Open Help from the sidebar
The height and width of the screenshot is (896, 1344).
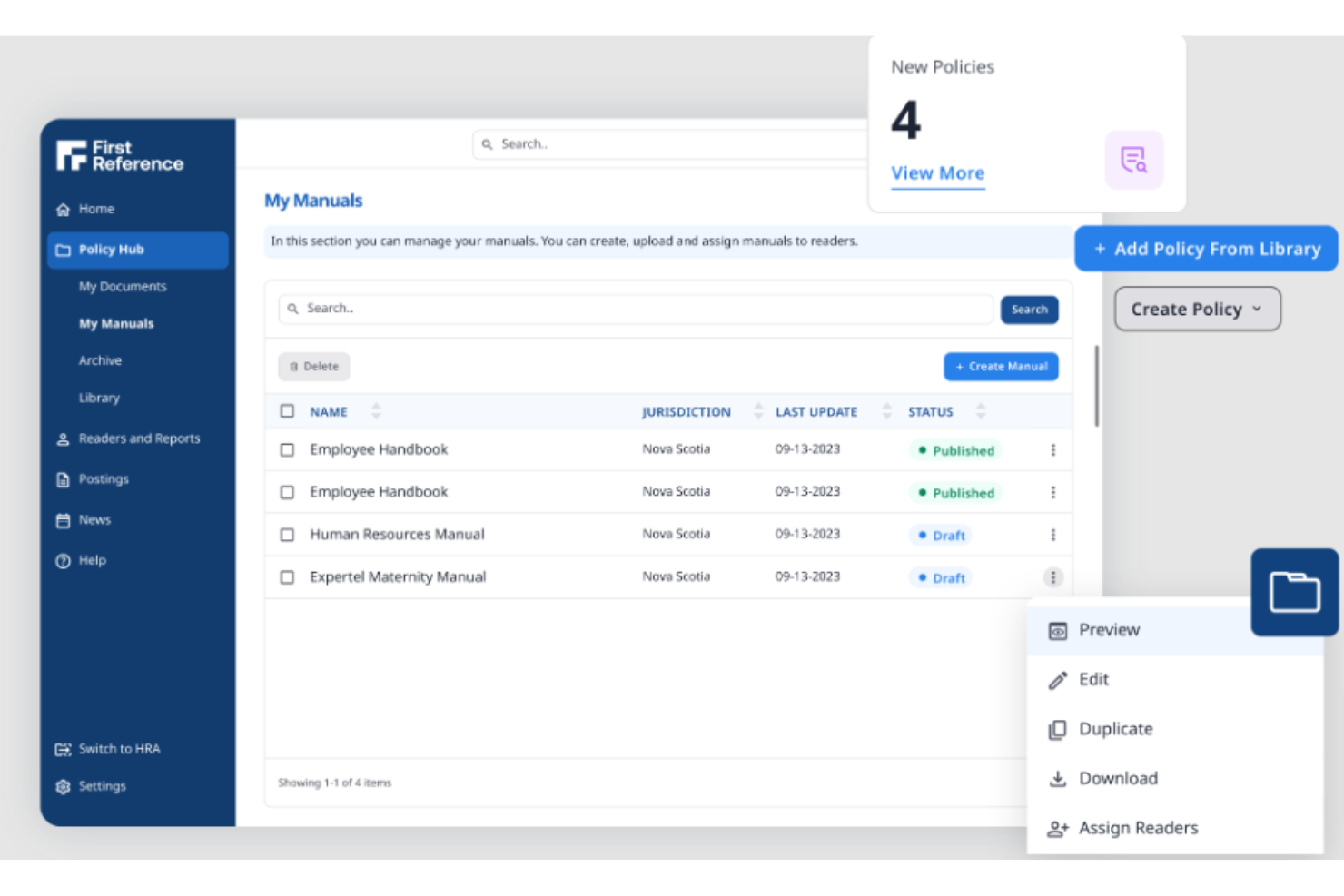(x=62, y=560)
